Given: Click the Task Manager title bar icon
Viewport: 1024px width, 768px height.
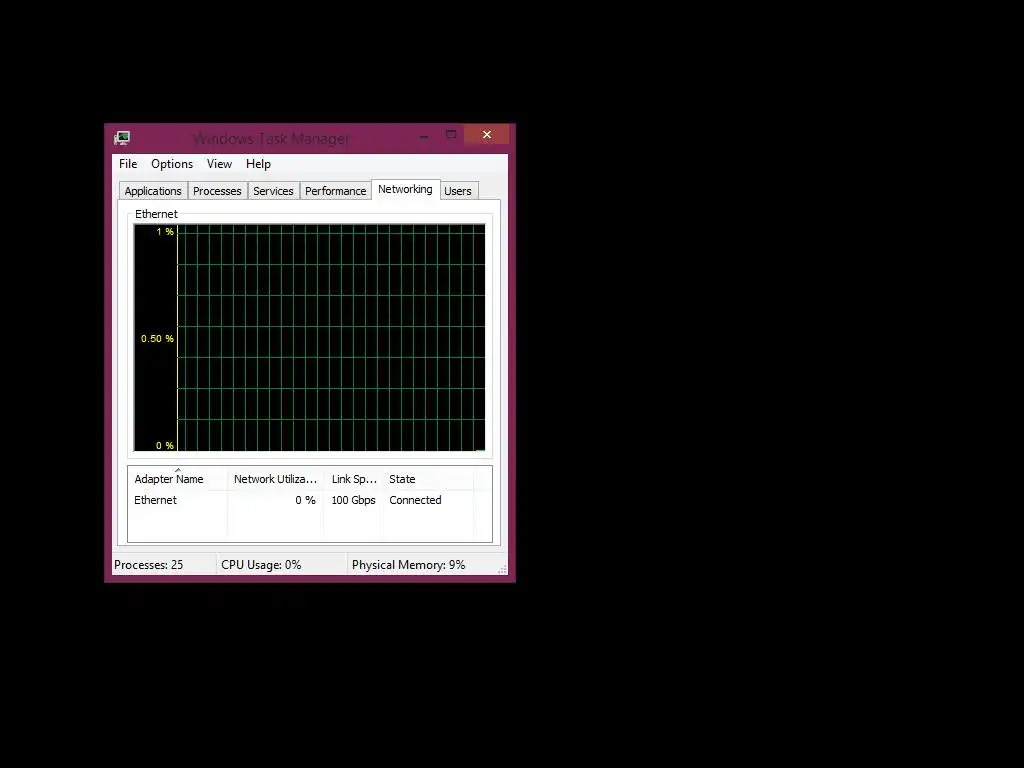Looking at the screenshot, I should click(x=122, y=138).
